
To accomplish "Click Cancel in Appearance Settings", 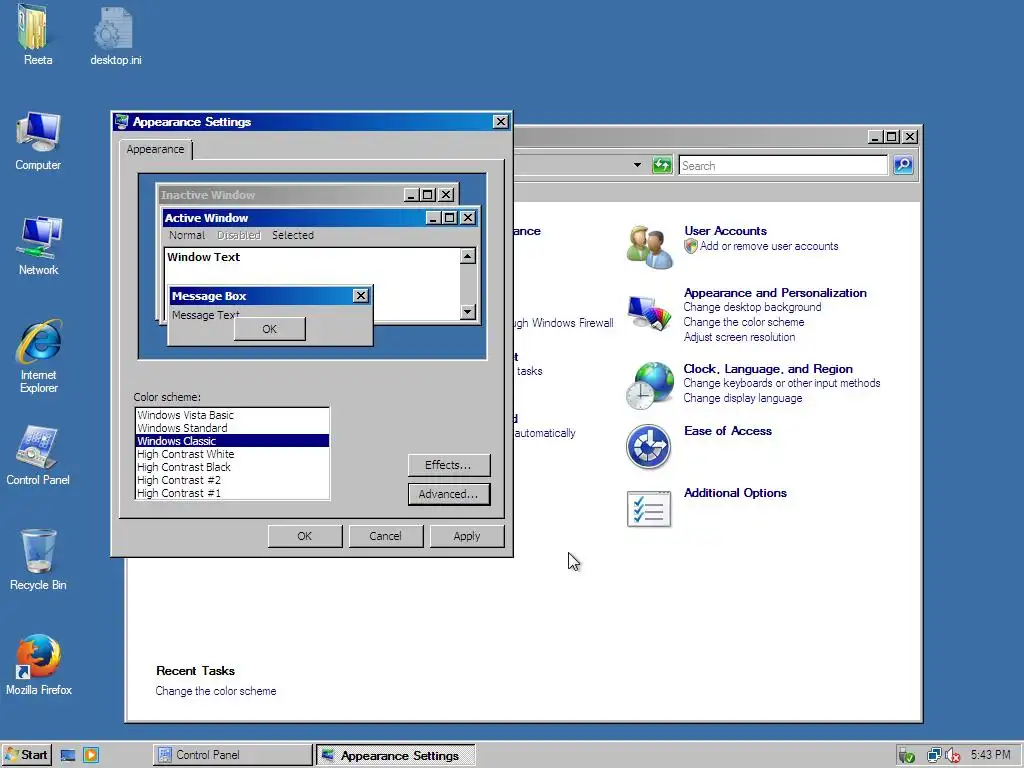I will point(385,536).
